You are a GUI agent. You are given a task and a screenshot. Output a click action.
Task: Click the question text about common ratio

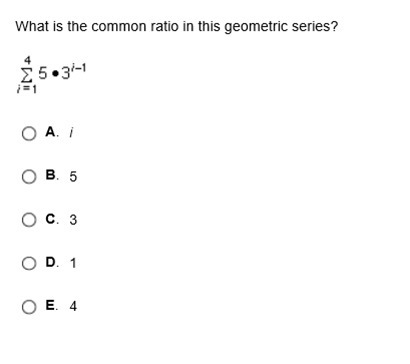coord(176,26)
